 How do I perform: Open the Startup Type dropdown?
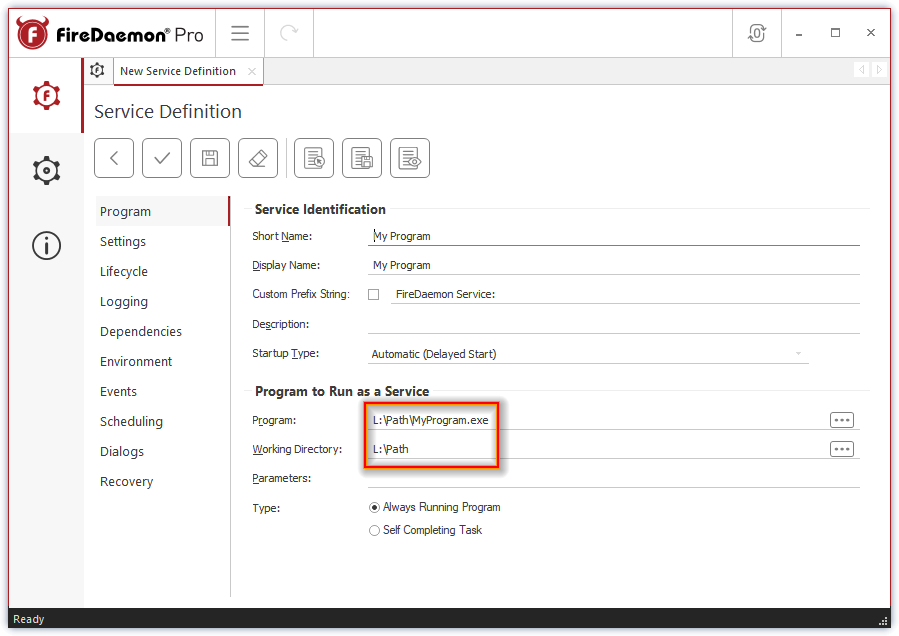click(x=798, y=352)
